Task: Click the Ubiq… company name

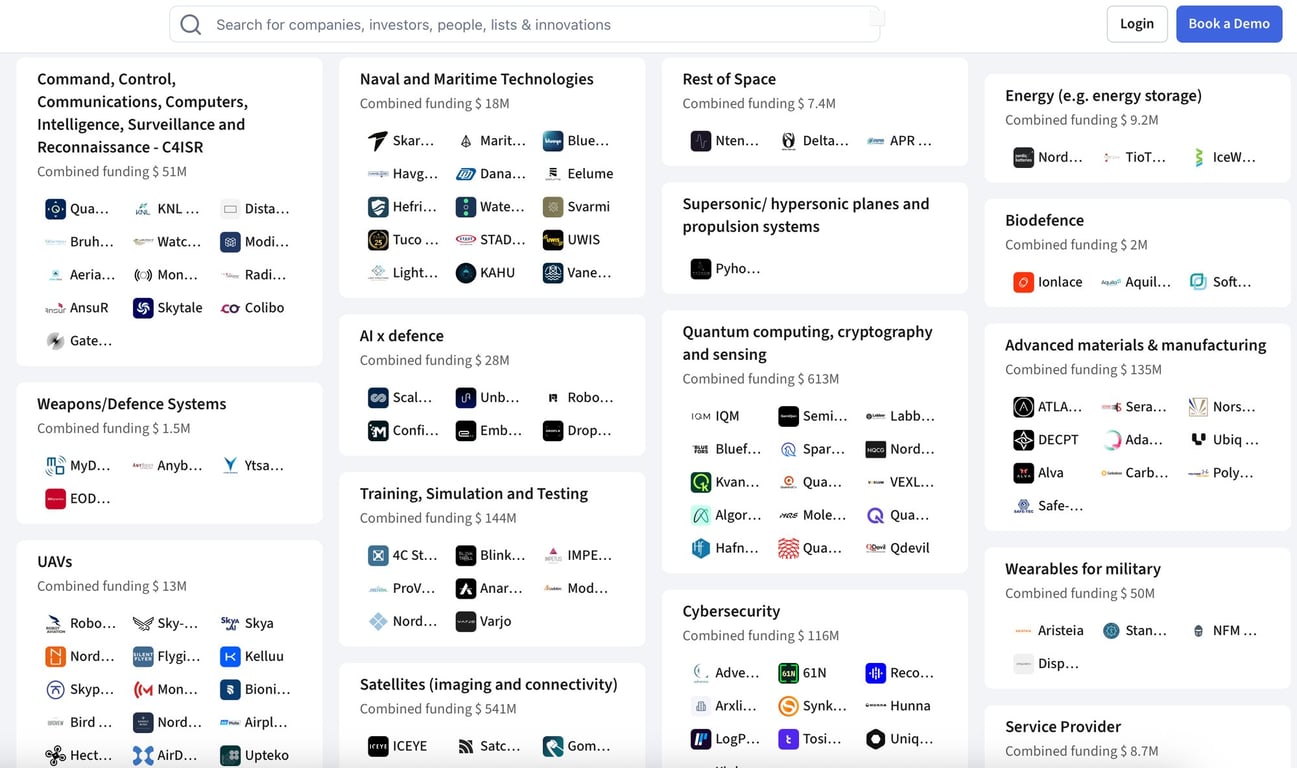Action: pyautogui.click(x=1236, y=440)
